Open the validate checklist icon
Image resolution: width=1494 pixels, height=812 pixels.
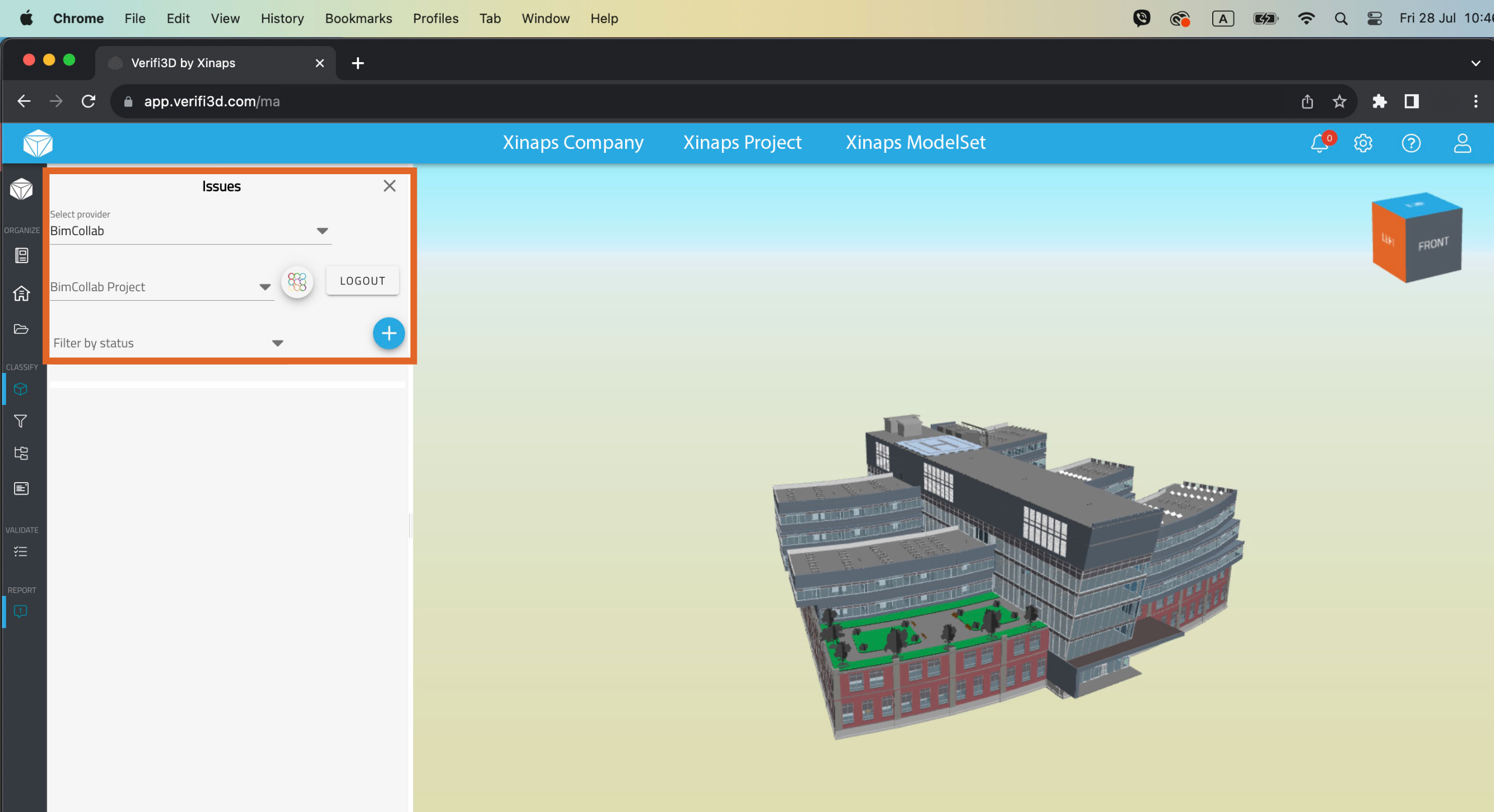[21, 552]
